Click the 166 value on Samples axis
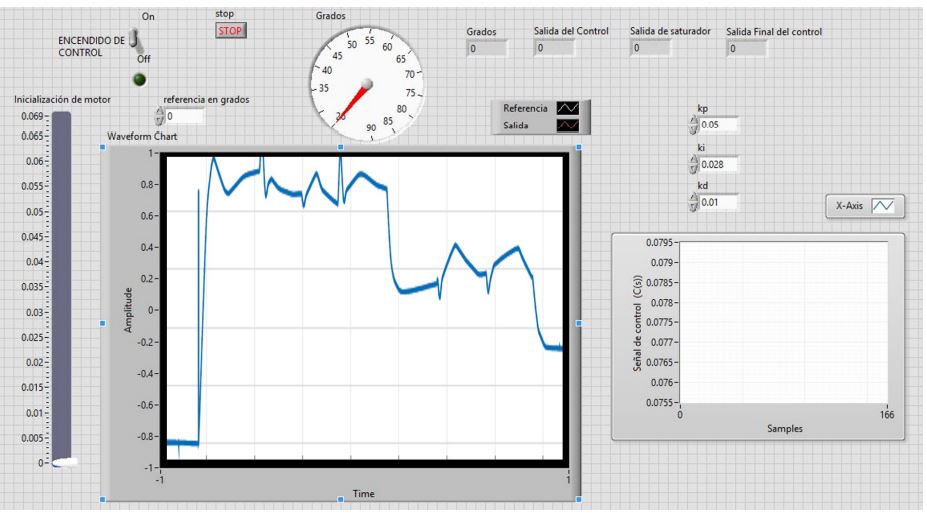Image resolution: width=927 pixels, height=517 pixels. (887, 415)
